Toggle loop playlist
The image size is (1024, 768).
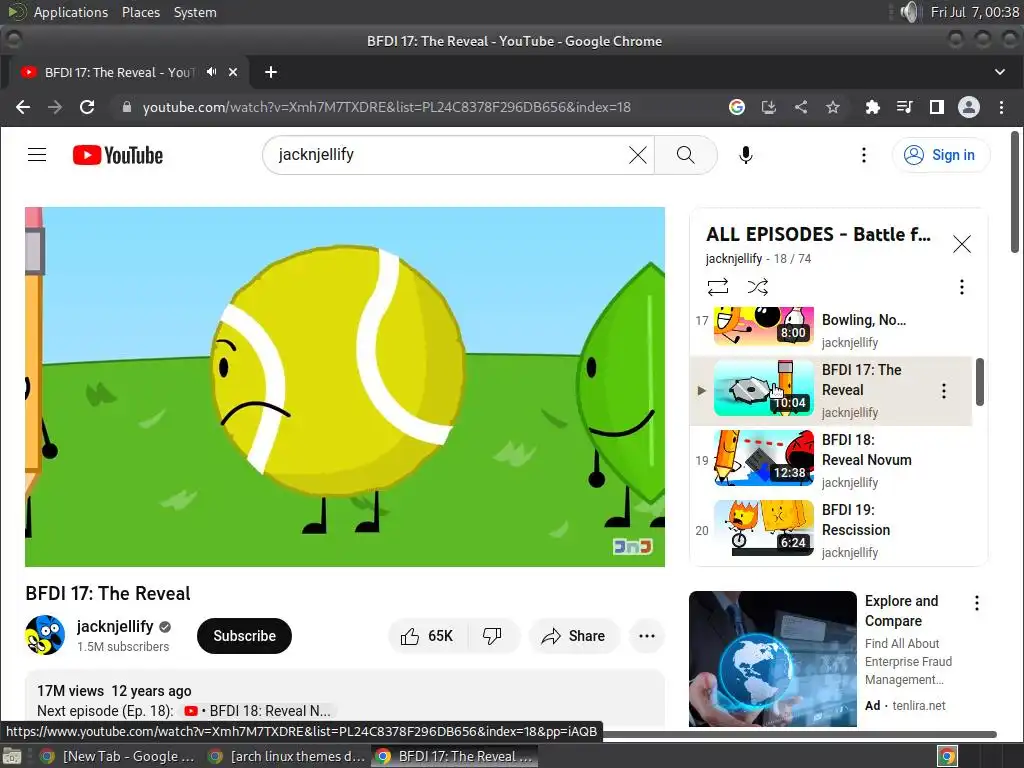click(x=718, y=287)
